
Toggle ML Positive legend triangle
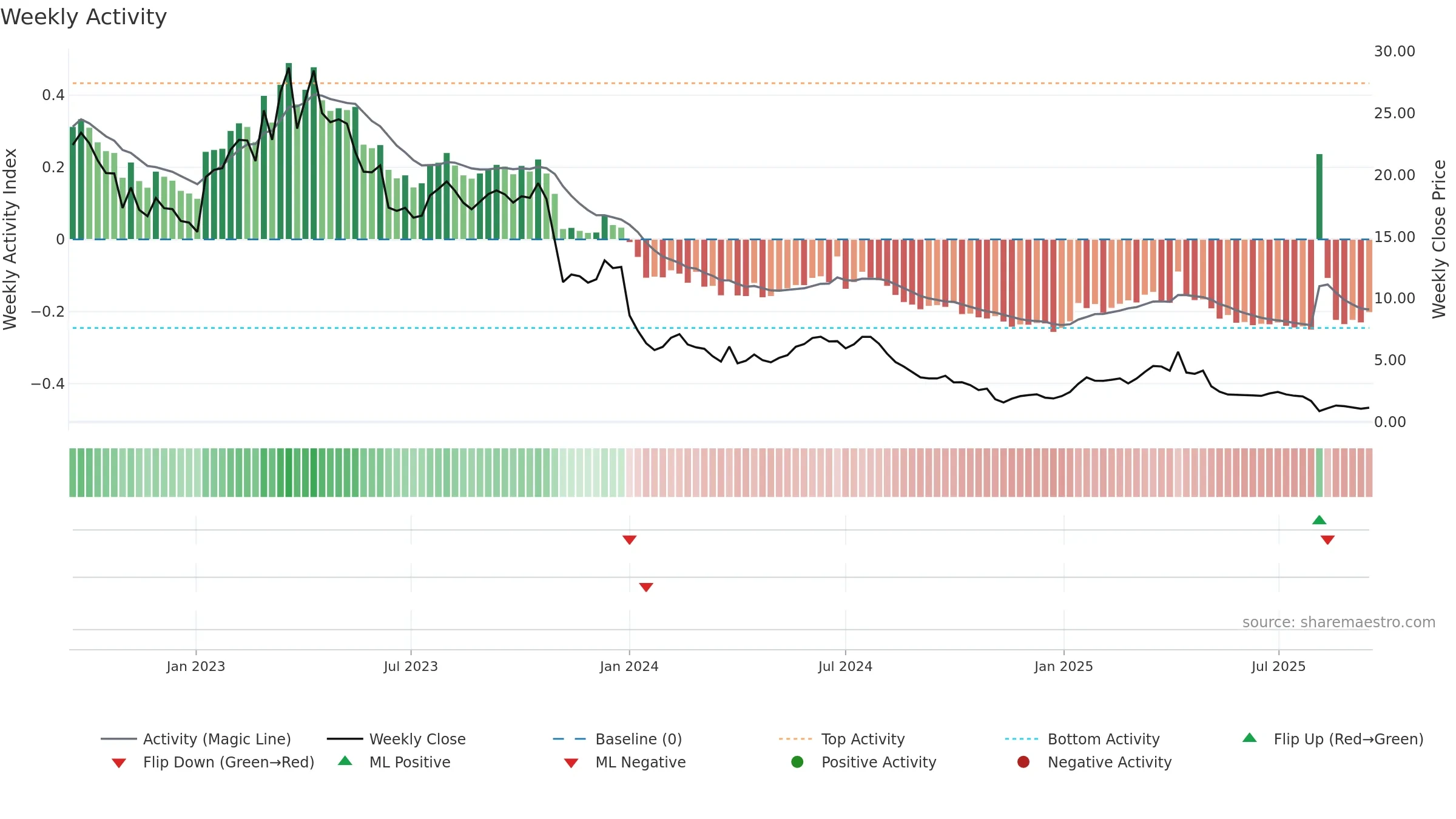coord(345,761)
